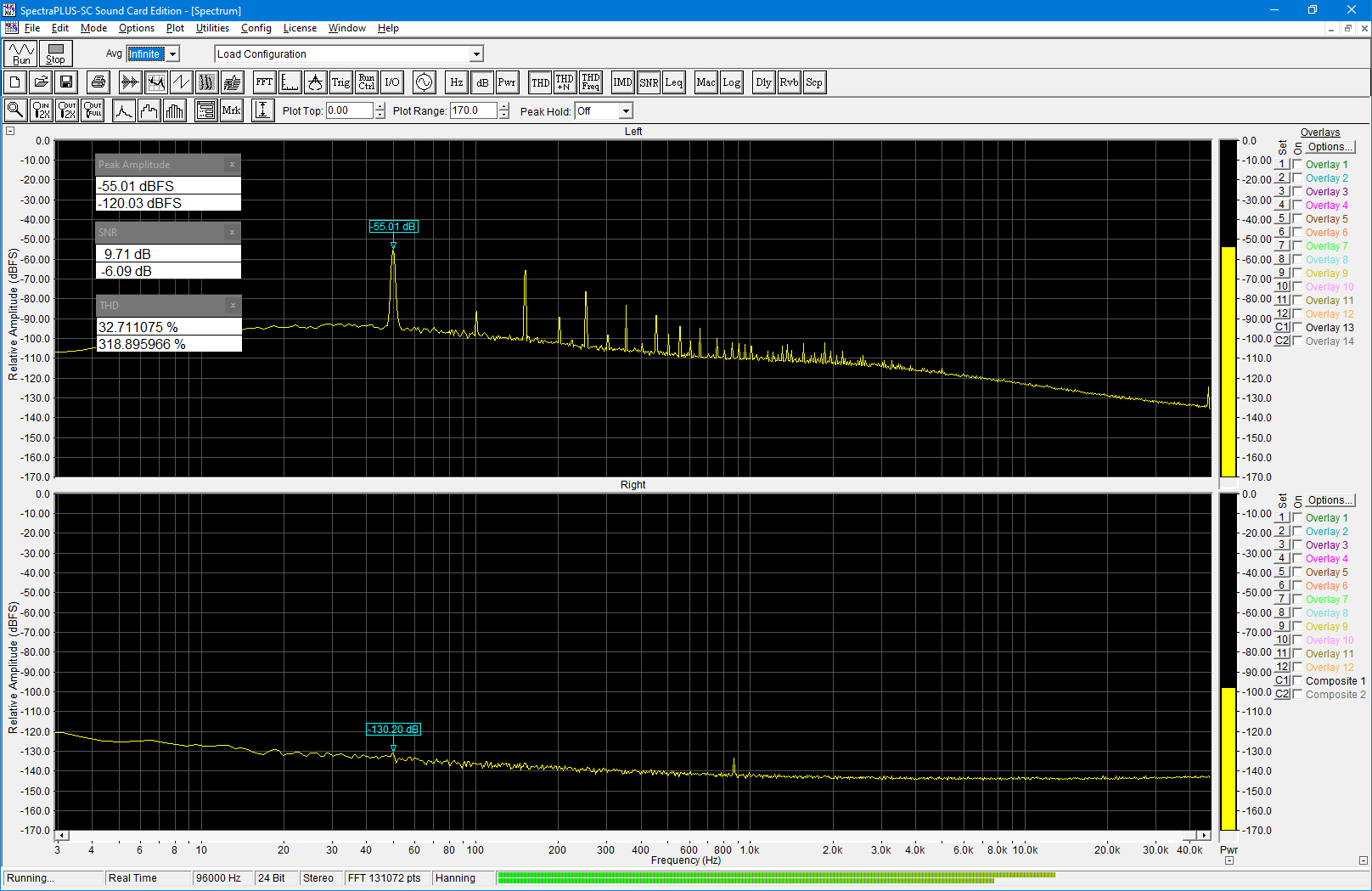Print the spectrum with printer icon

click(98, 82)
